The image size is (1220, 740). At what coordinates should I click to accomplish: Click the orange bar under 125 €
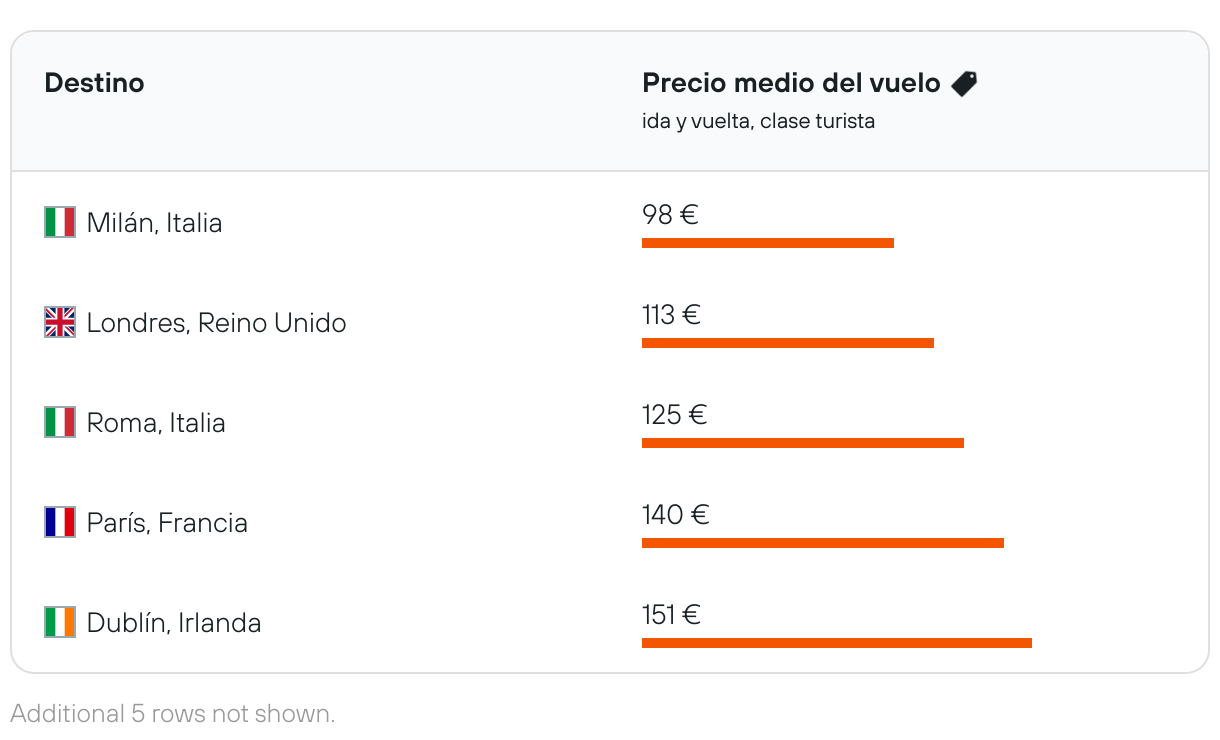[802, 443]
